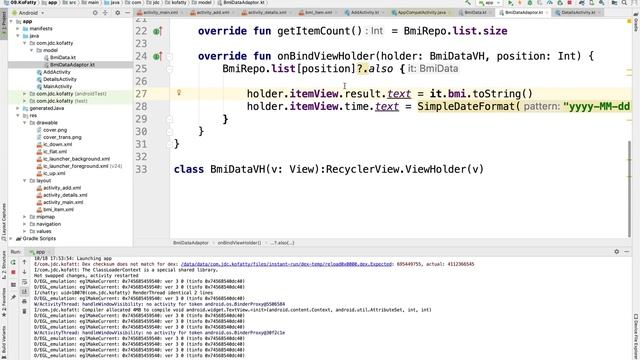Hide the Run panel with minimize icon

coord(627,252)
